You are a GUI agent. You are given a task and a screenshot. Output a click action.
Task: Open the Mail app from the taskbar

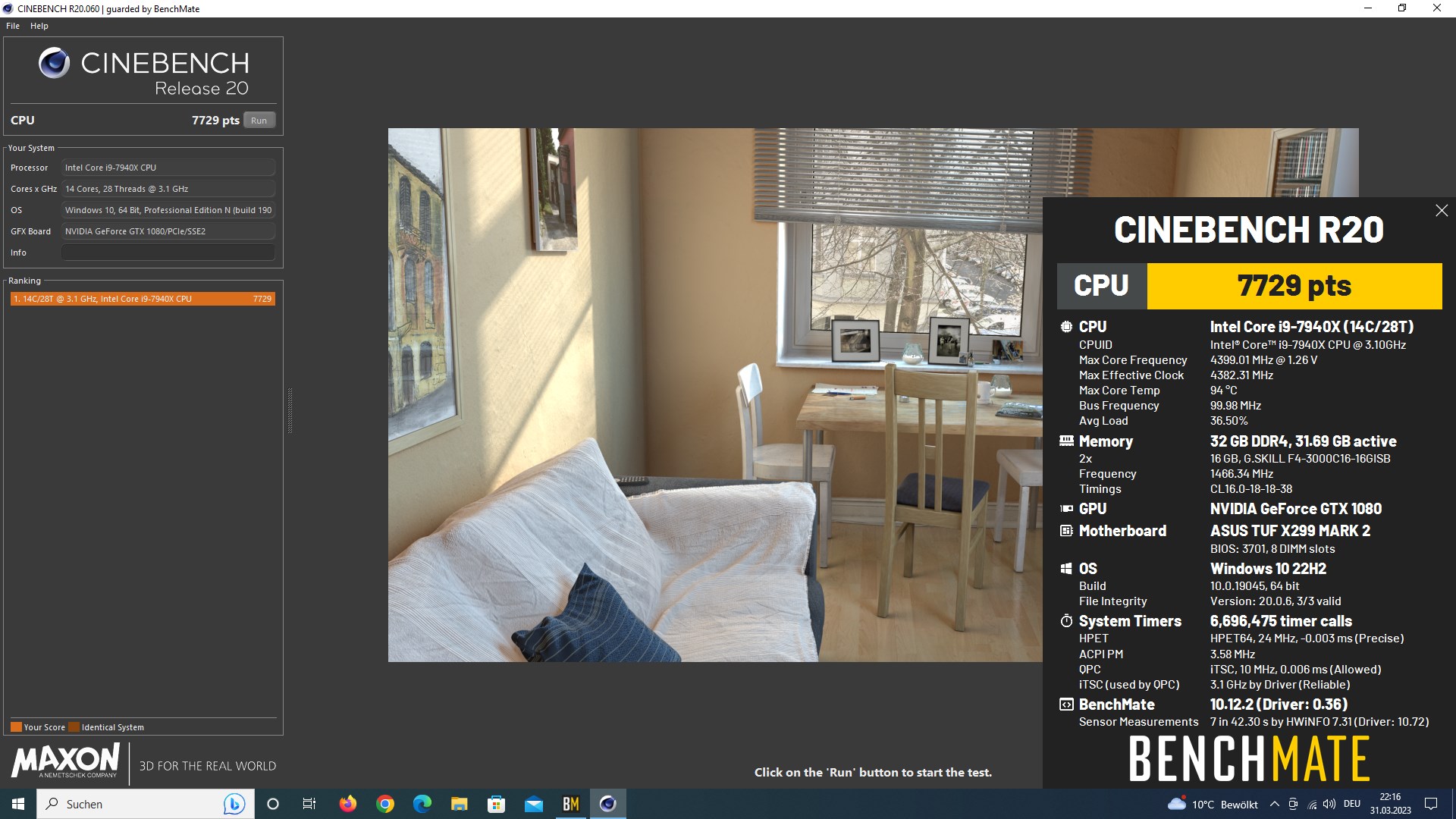point(533,804)
